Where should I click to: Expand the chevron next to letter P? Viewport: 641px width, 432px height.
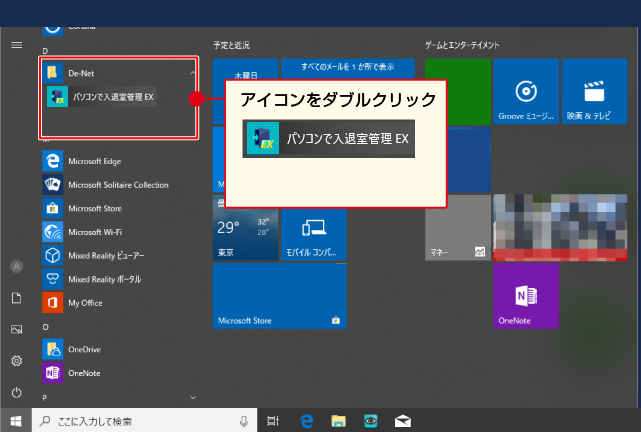[193, 397]
